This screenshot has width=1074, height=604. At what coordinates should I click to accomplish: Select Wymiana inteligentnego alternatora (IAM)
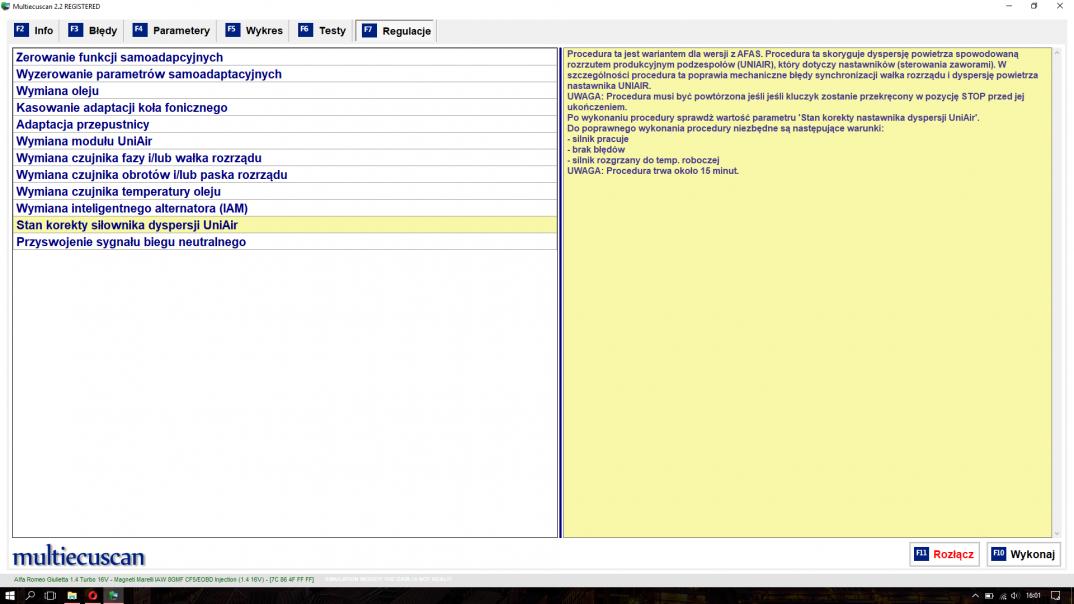[x=285, y=208]
